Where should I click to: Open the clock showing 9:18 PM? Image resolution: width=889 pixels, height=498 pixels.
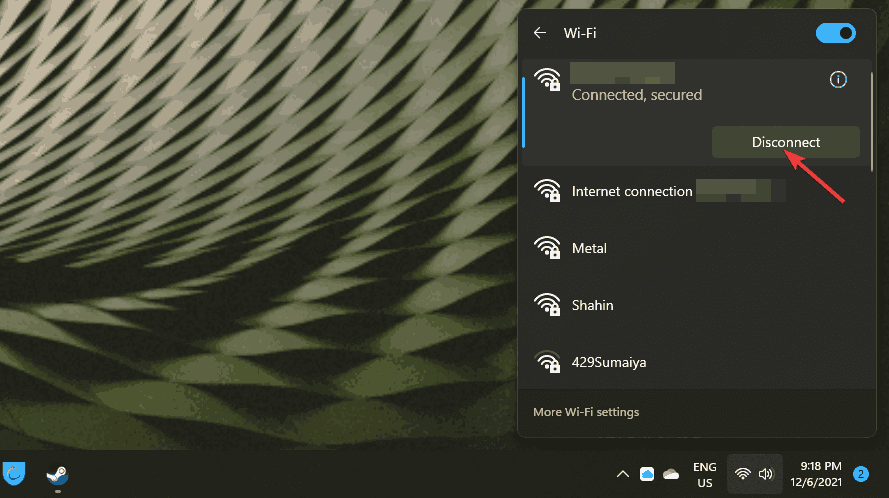point(816,474)
